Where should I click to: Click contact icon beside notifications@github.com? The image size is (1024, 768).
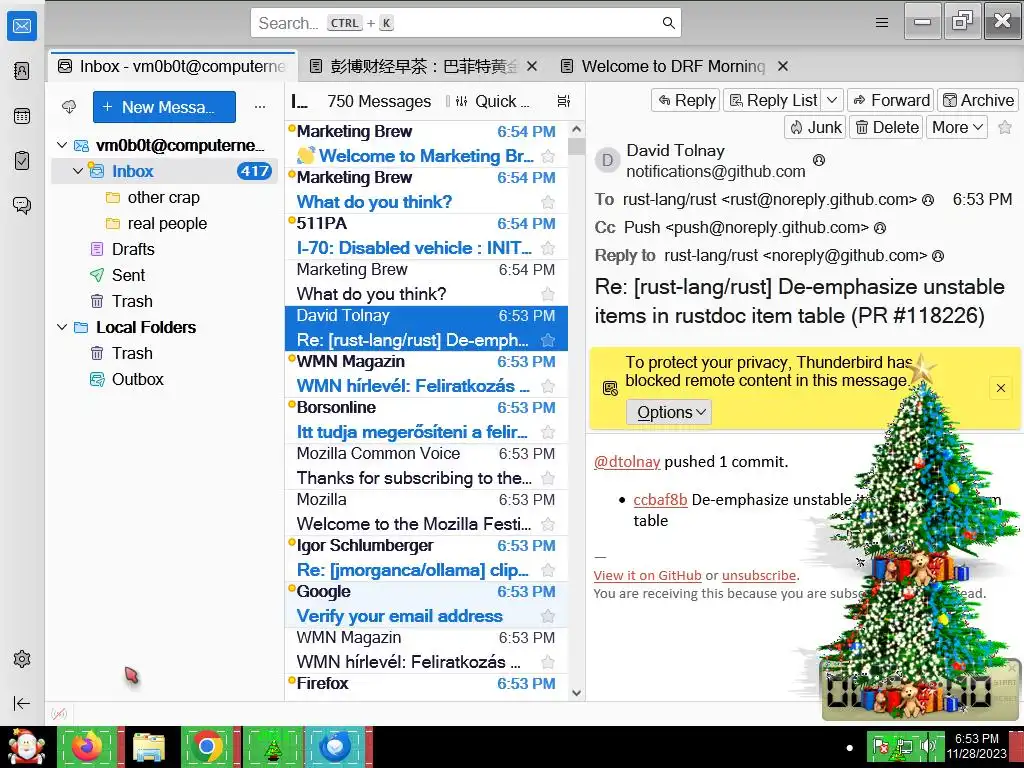pos(818,159)
